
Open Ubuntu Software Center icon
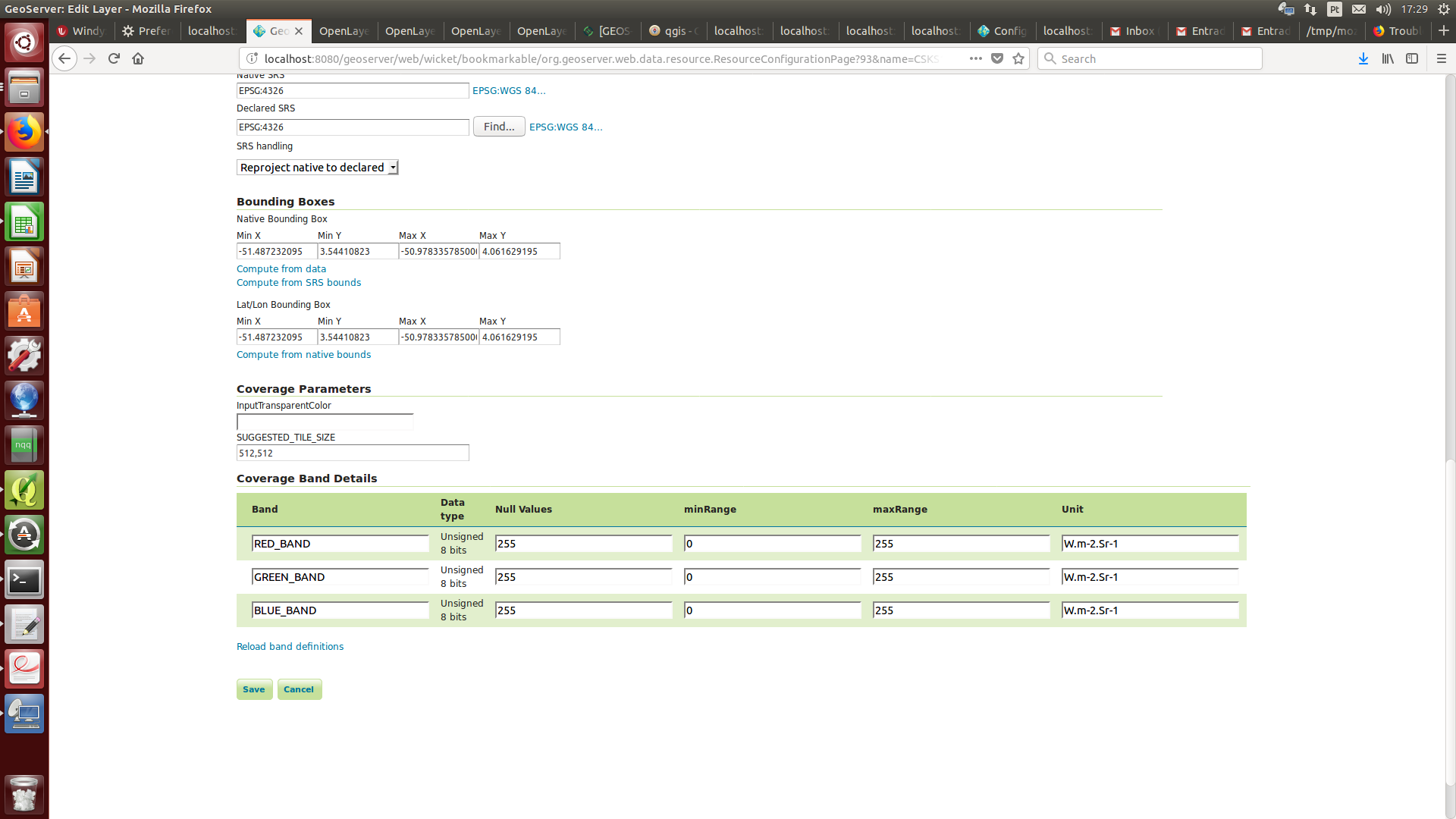24,311
